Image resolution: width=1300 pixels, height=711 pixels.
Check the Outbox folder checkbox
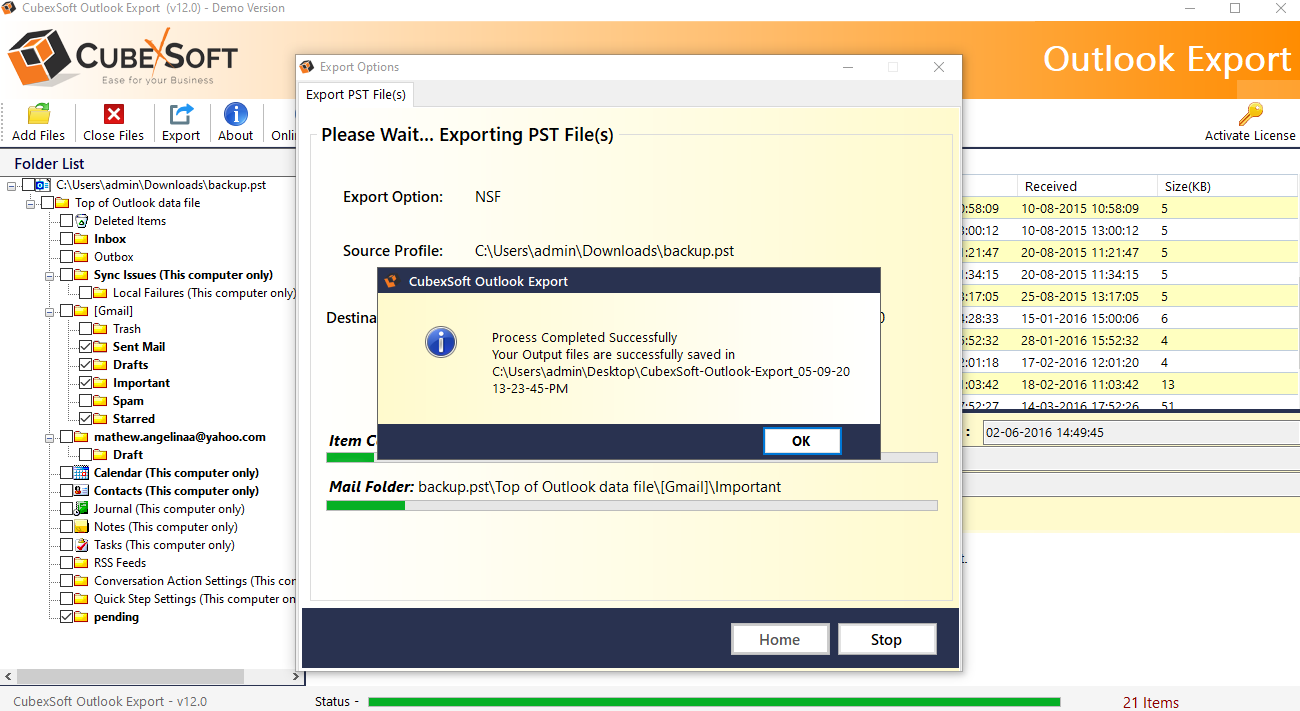(x=66, y=257)
